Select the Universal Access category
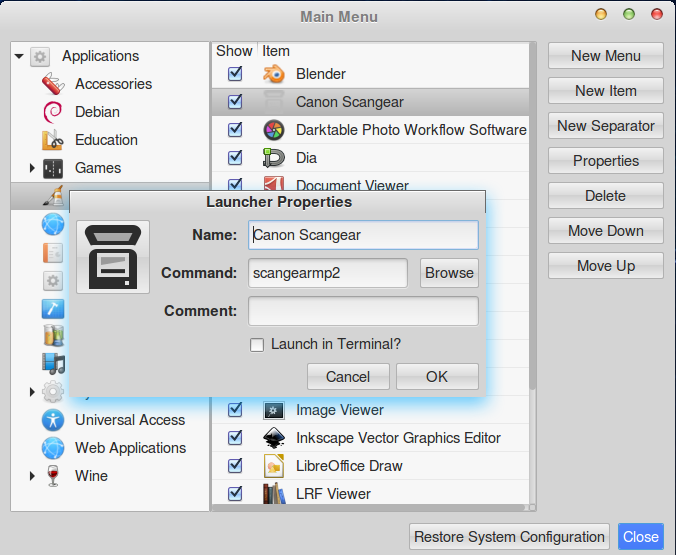 pos(130,420)
